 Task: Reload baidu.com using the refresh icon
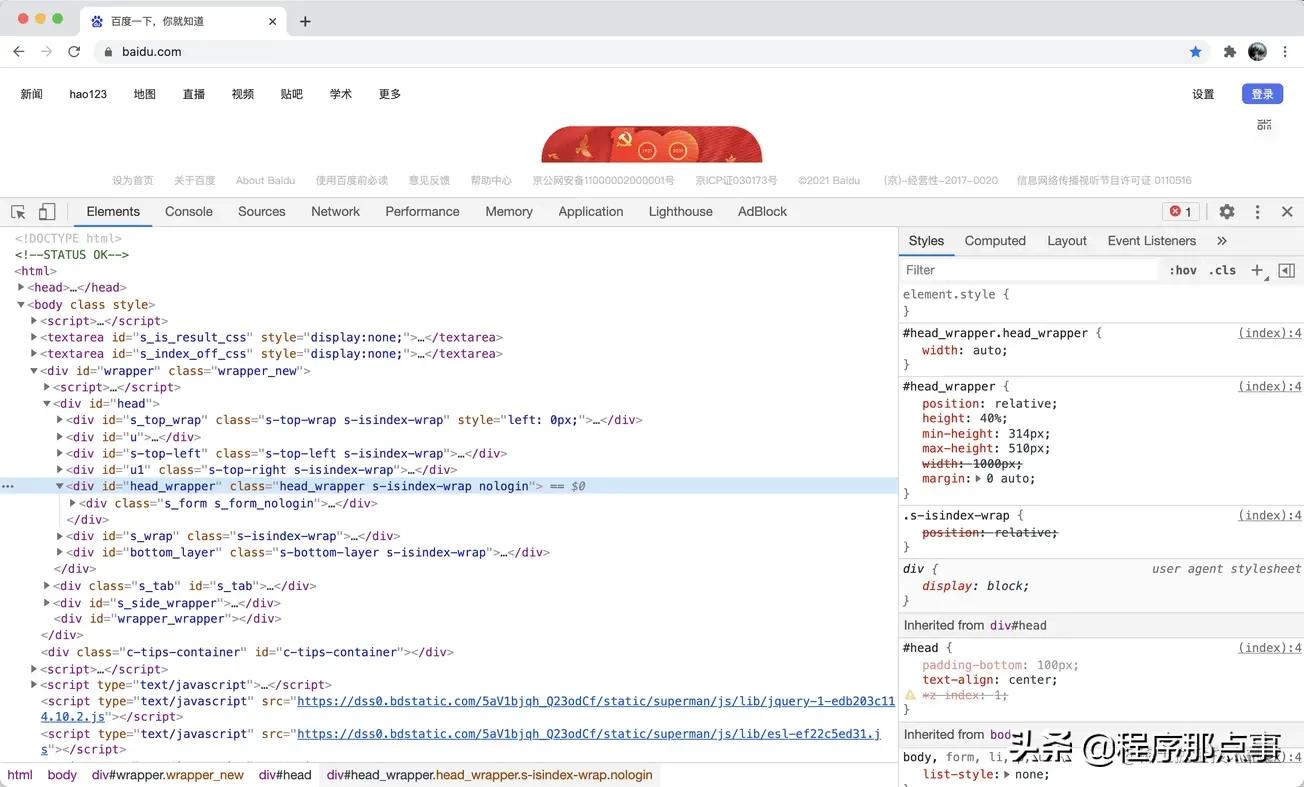click(73, 51)
